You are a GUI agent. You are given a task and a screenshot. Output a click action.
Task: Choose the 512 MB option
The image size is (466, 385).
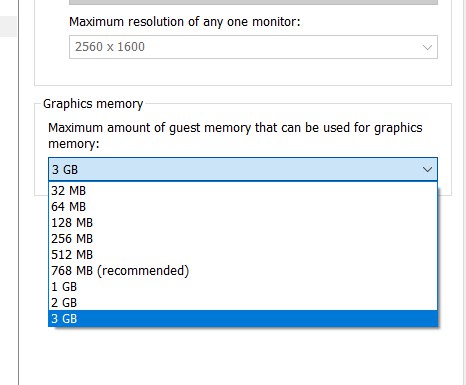click(243, 255)
